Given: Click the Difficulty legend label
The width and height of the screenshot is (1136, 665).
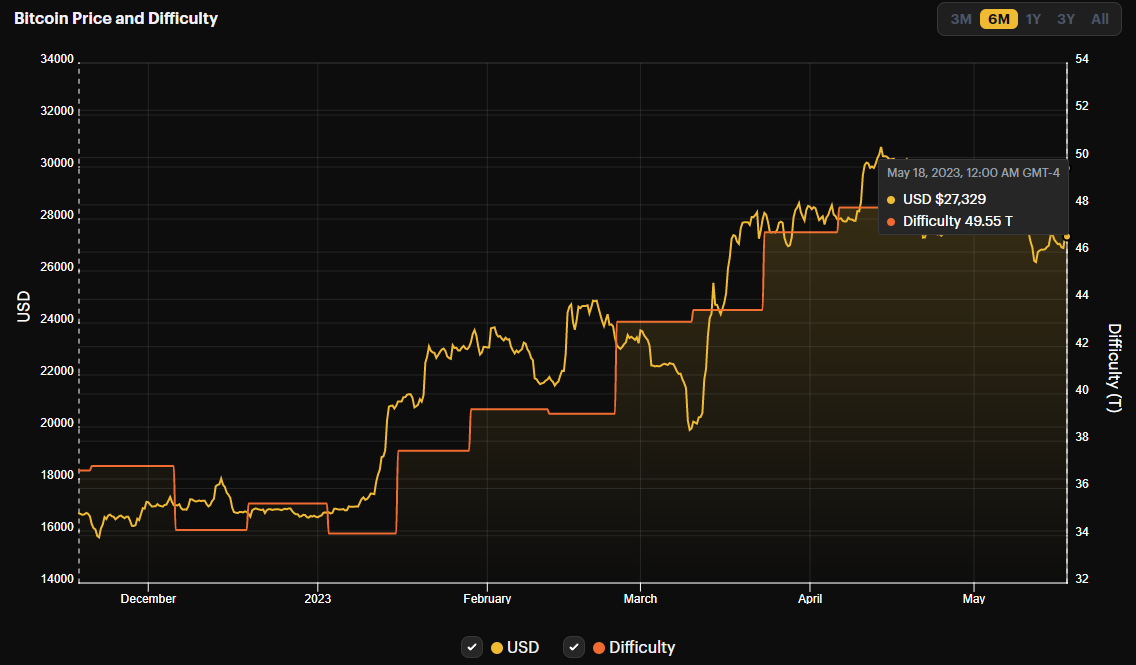Looking at the screenshot, I should [642, 647].
